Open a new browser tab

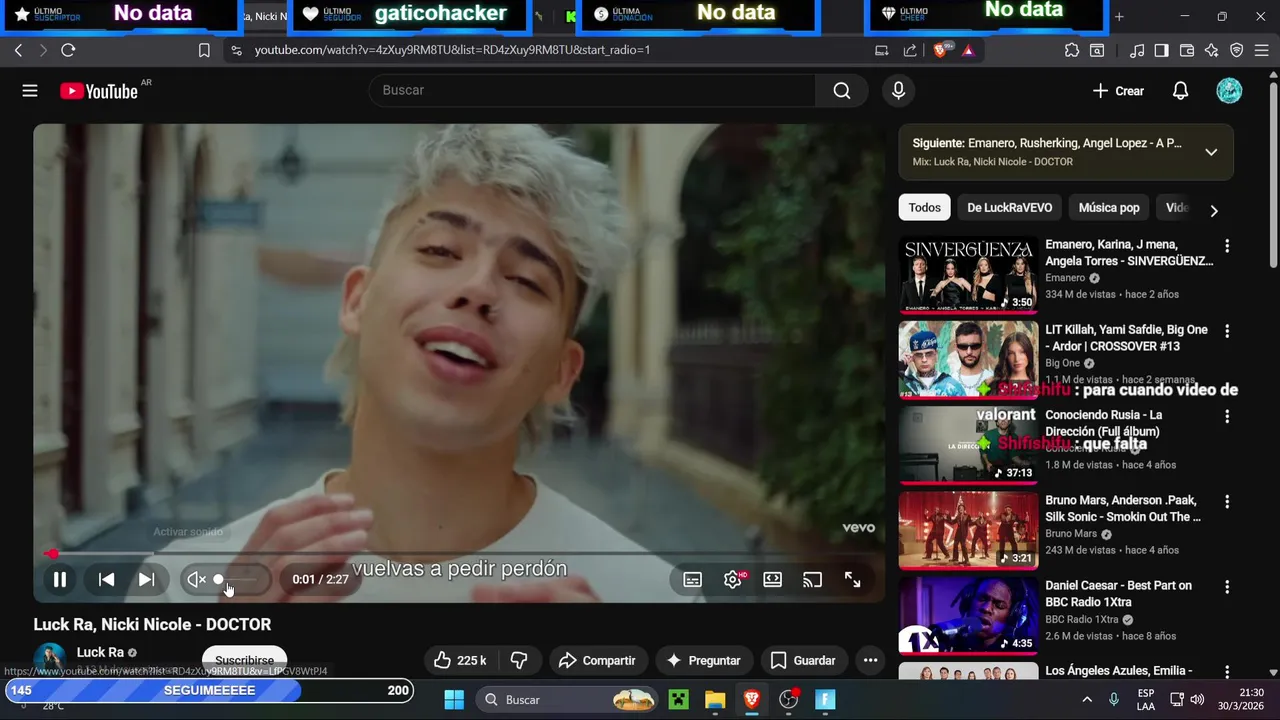tap(1119, 16)
